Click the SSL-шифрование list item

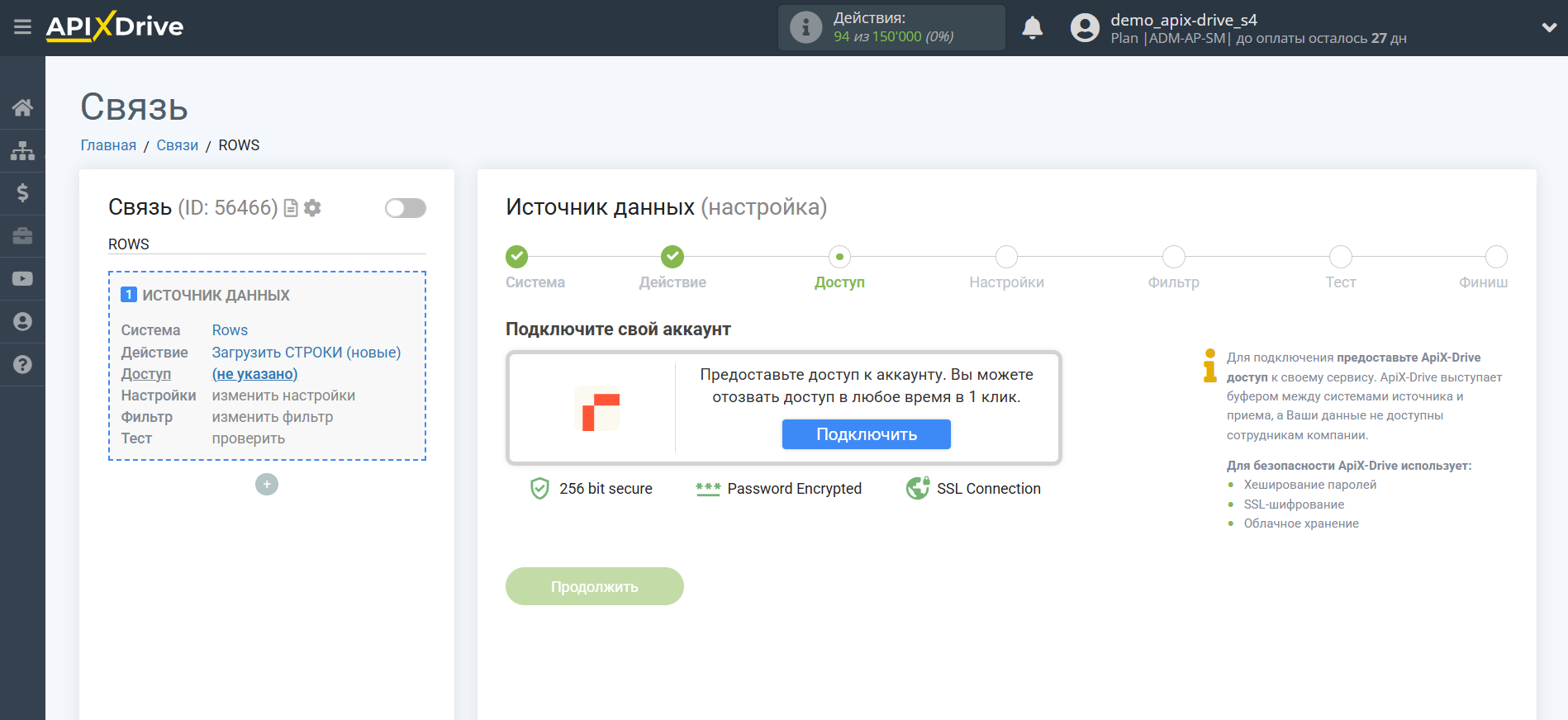pyautogui.click(x=1294, y=504)
